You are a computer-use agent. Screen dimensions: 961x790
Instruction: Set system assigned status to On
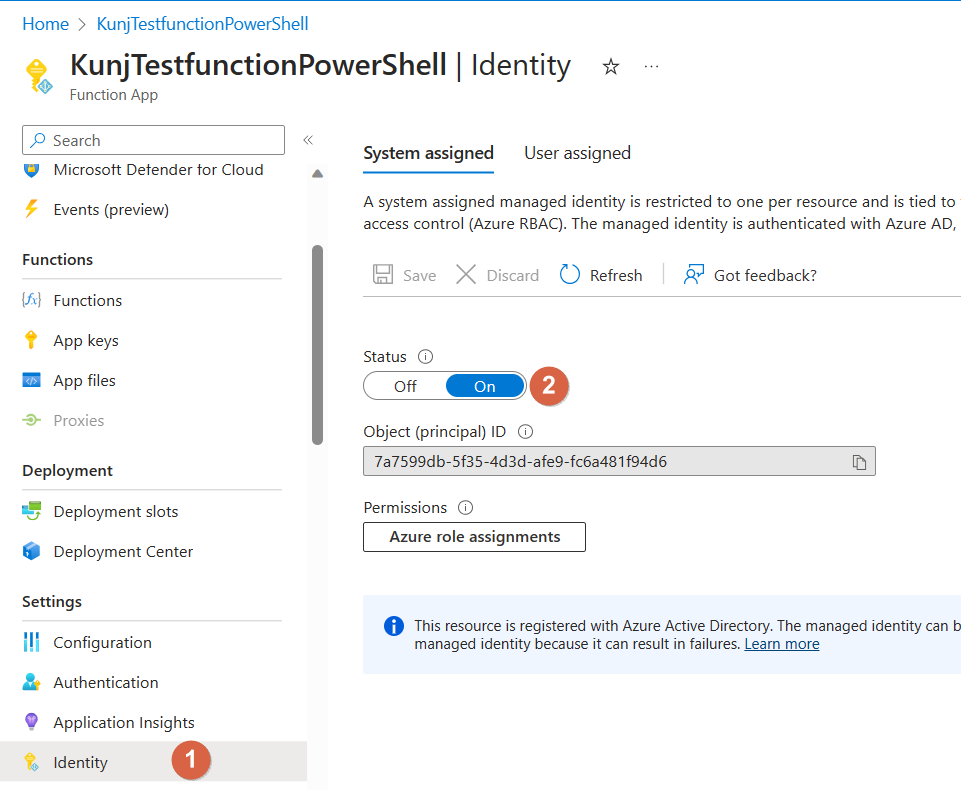tap(485, 387)
